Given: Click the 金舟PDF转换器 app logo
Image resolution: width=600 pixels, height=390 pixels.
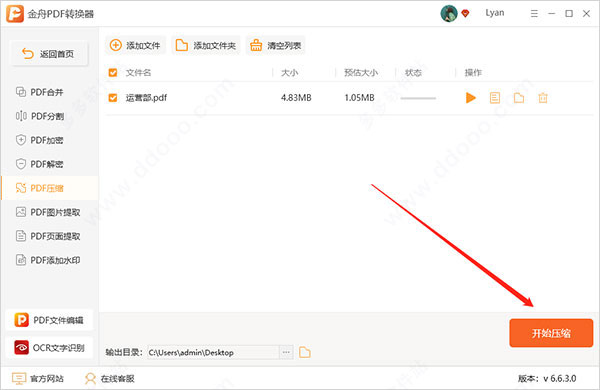Looking at the screenshot, I should tap(15, 14).
